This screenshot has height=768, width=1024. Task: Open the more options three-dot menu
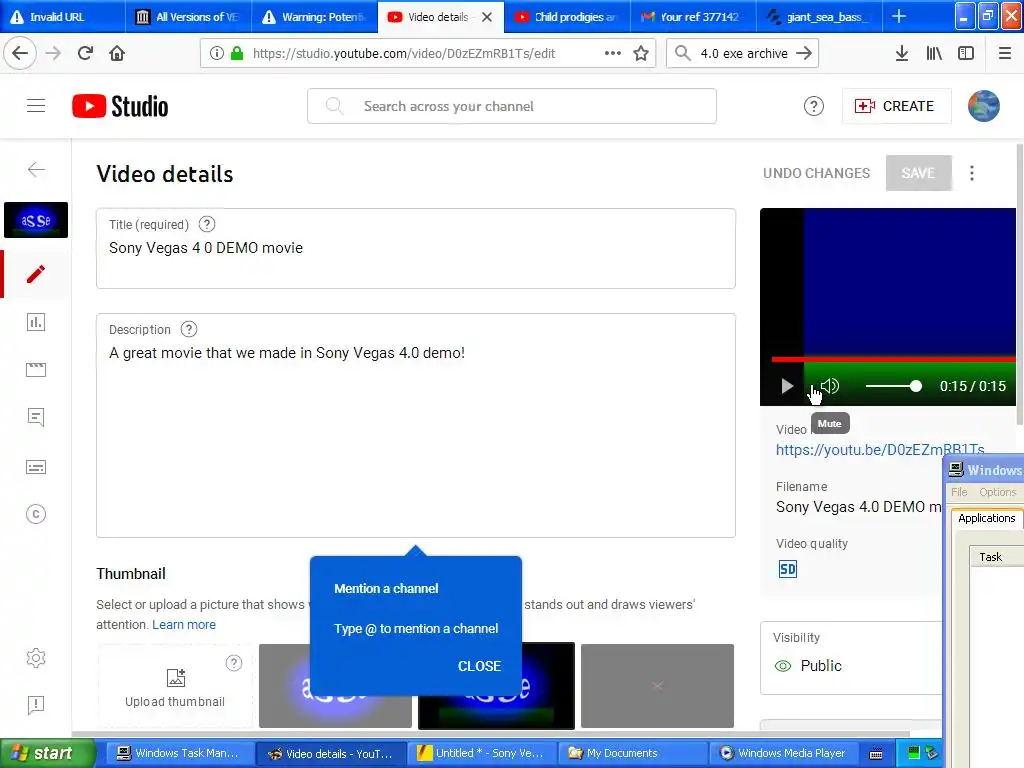972,173
